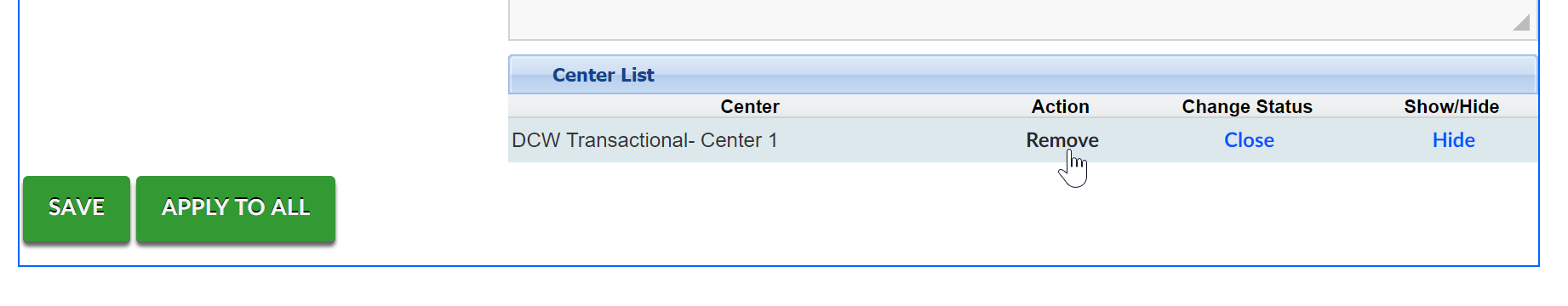Hide the DCW Transactional- Center 1 center
Screen dimensions: 1568x306
click(1453, 140)
